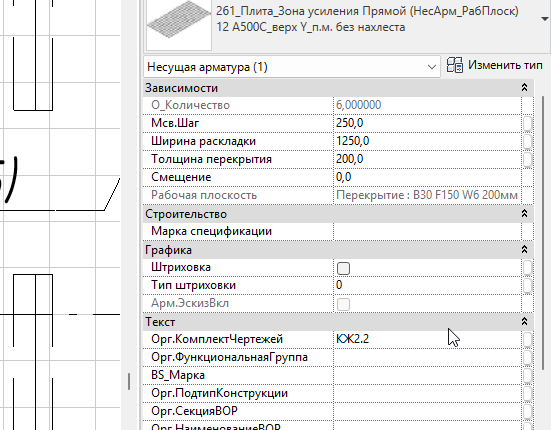Edit the Тип штриховки value 0

click(427, 285)
